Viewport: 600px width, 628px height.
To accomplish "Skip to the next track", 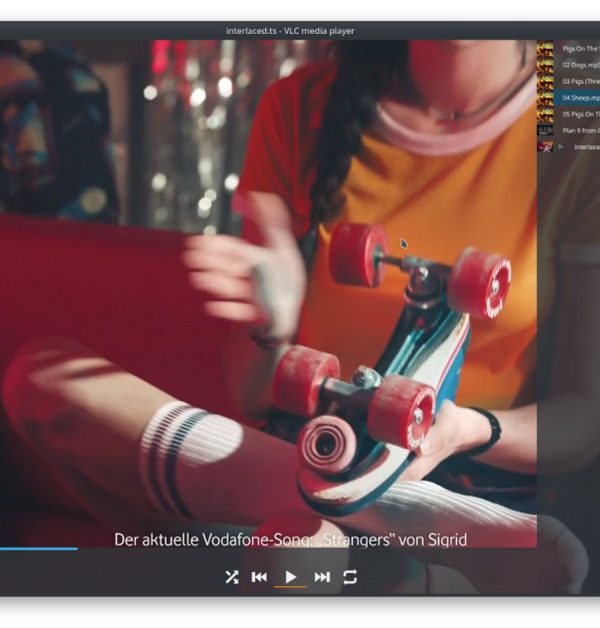I will (322, 577).
